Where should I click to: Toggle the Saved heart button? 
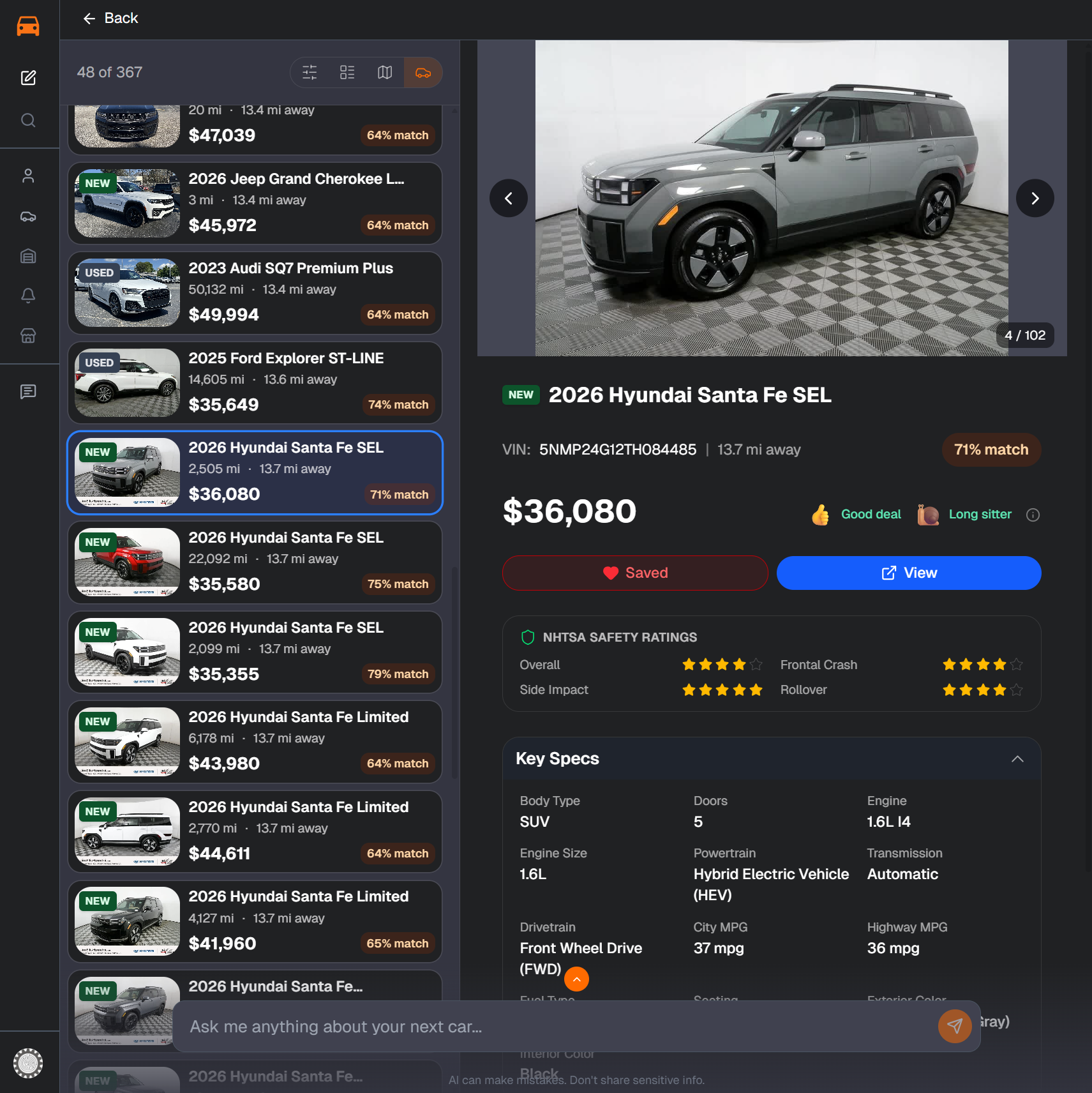635,573
